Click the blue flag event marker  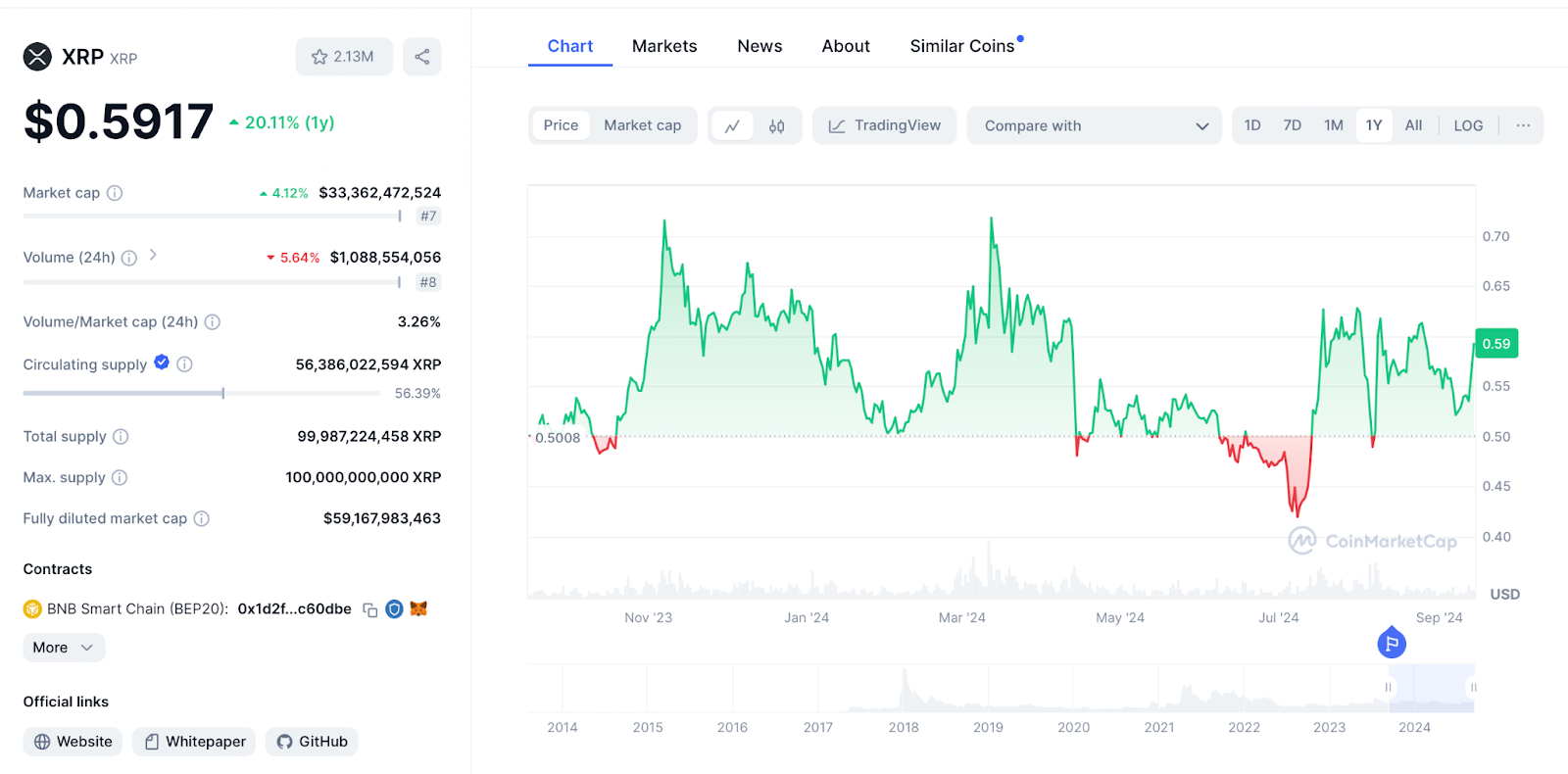tap(1392, 643)
